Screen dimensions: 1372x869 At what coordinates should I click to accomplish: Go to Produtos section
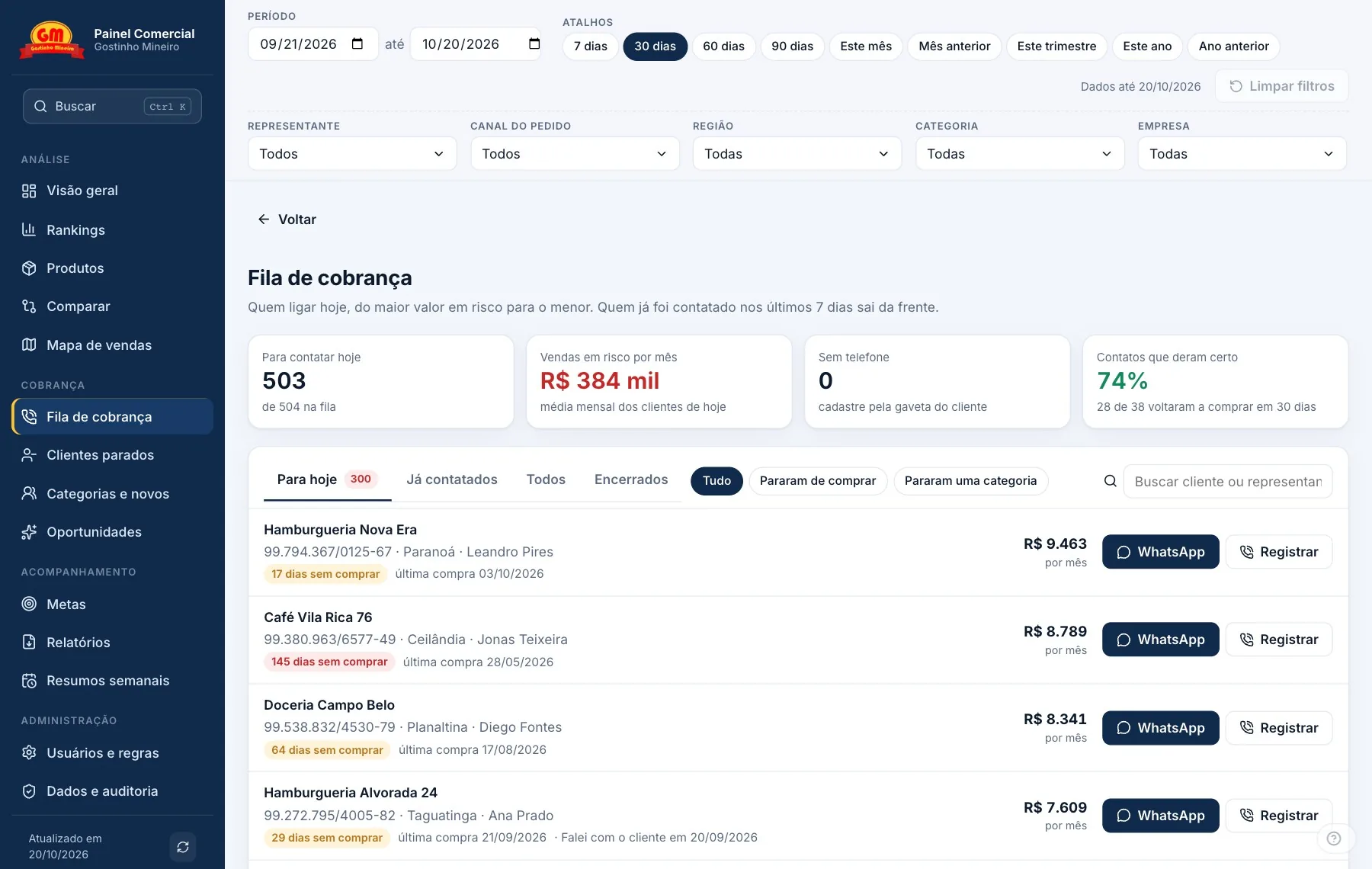(112, 268)
